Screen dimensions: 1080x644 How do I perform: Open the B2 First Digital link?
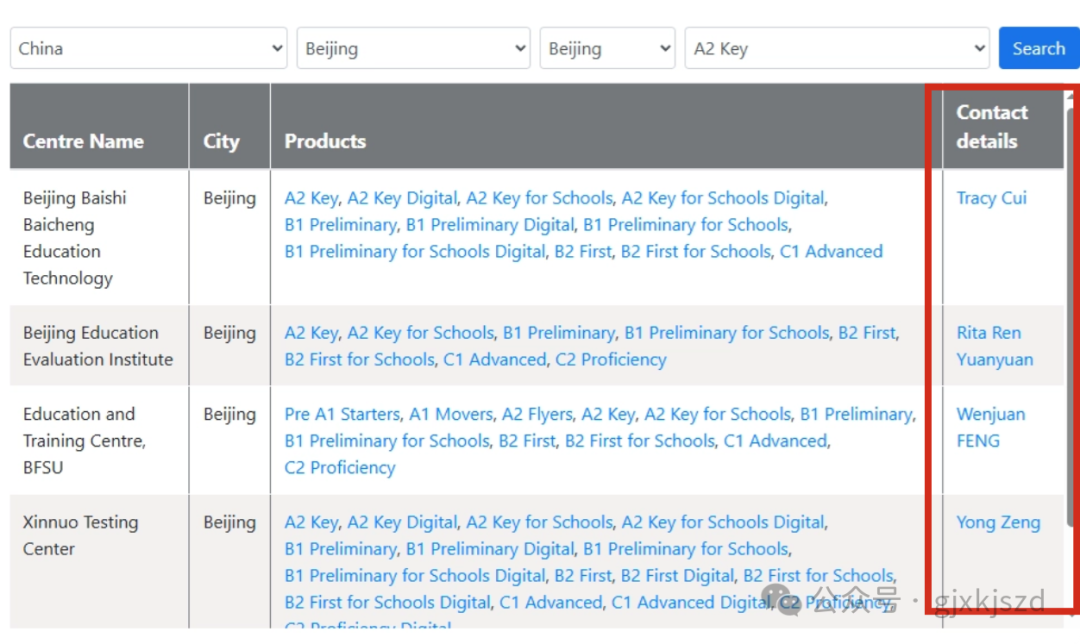[677, 577]
